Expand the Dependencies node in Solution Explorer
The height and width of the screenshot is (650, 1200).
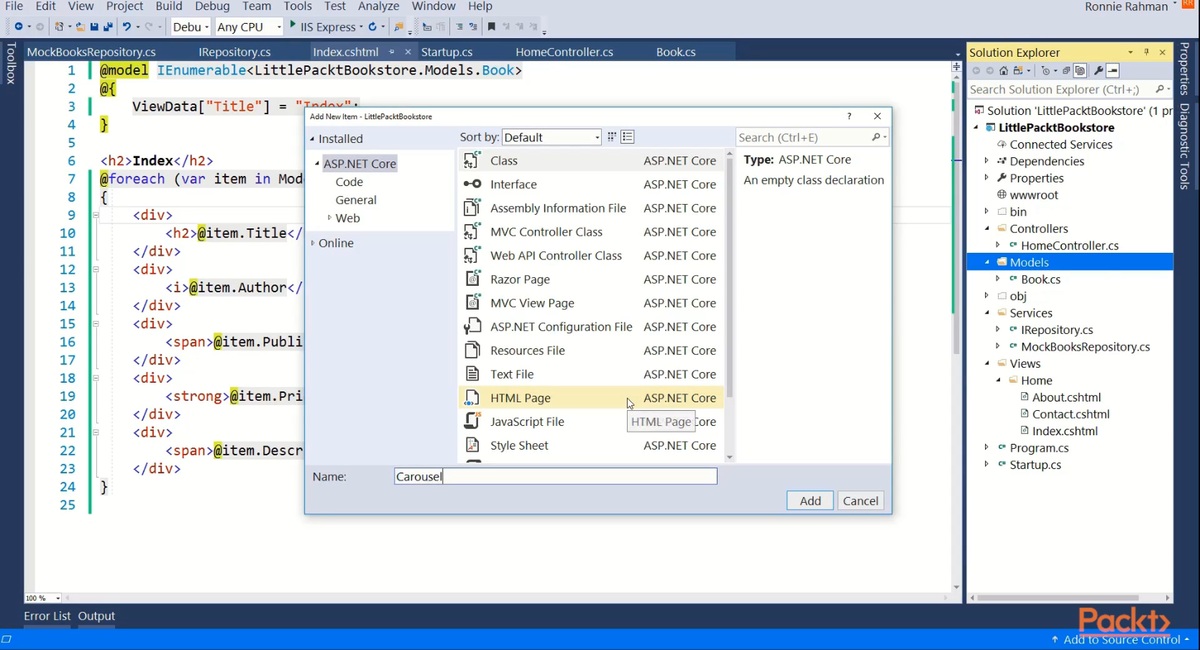[987, 161]
